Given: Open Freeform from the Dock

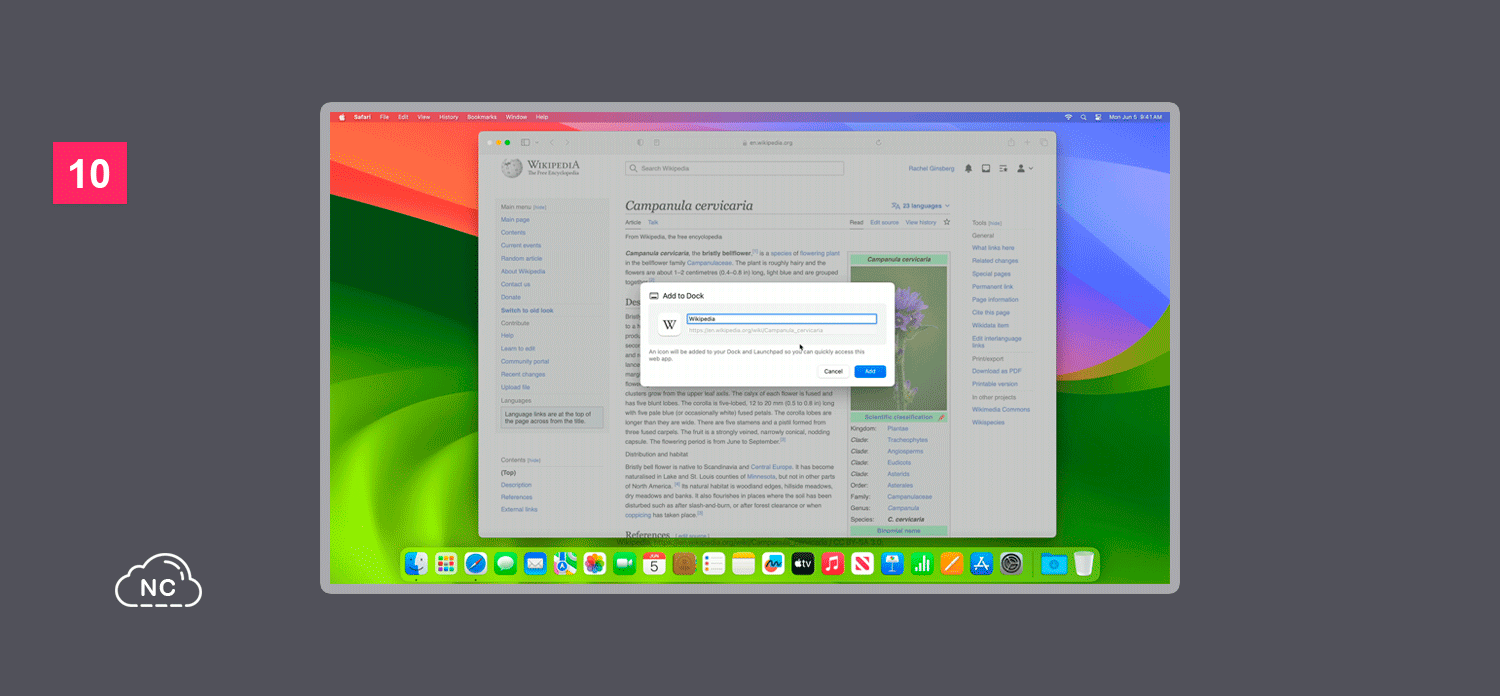Looking at the screenshot, I should point(773,564).
